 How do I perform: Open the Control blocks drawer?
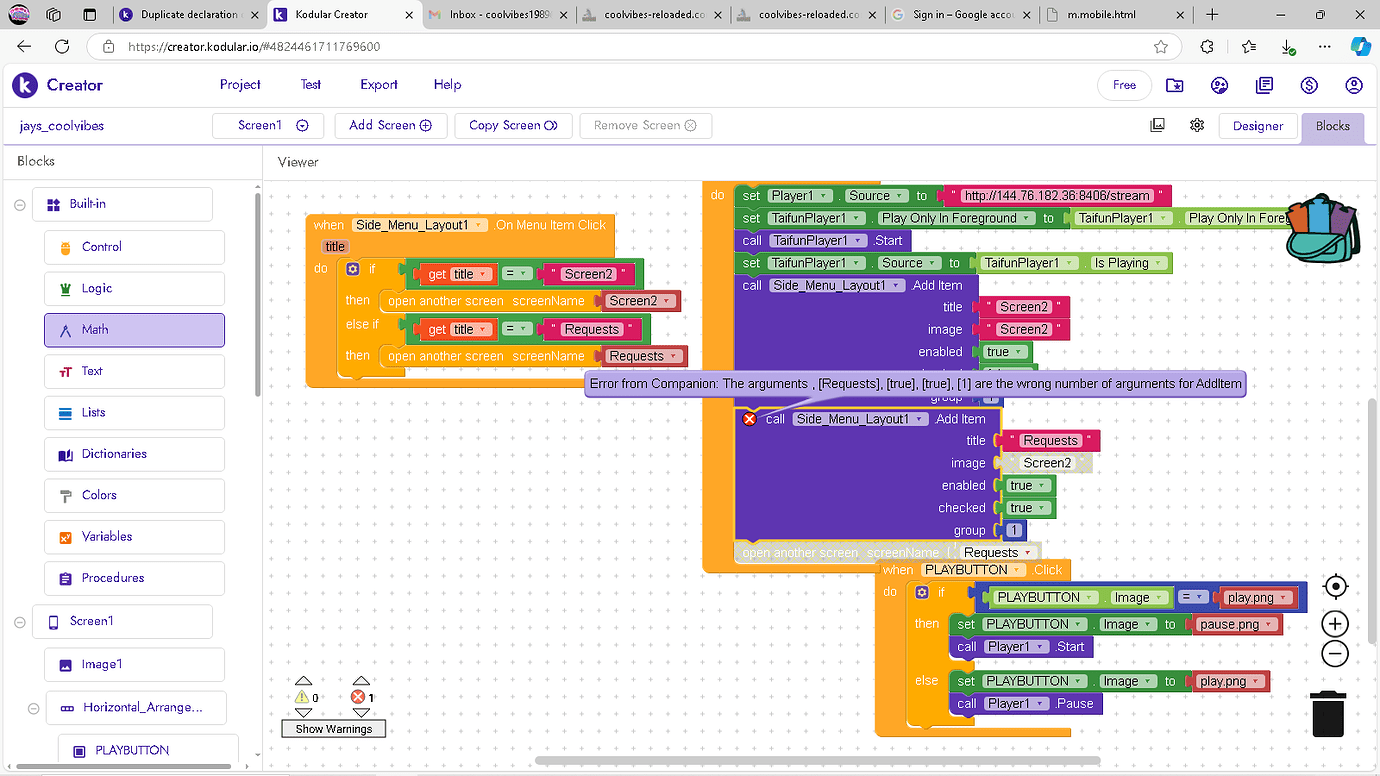click(x=134, y=246)
